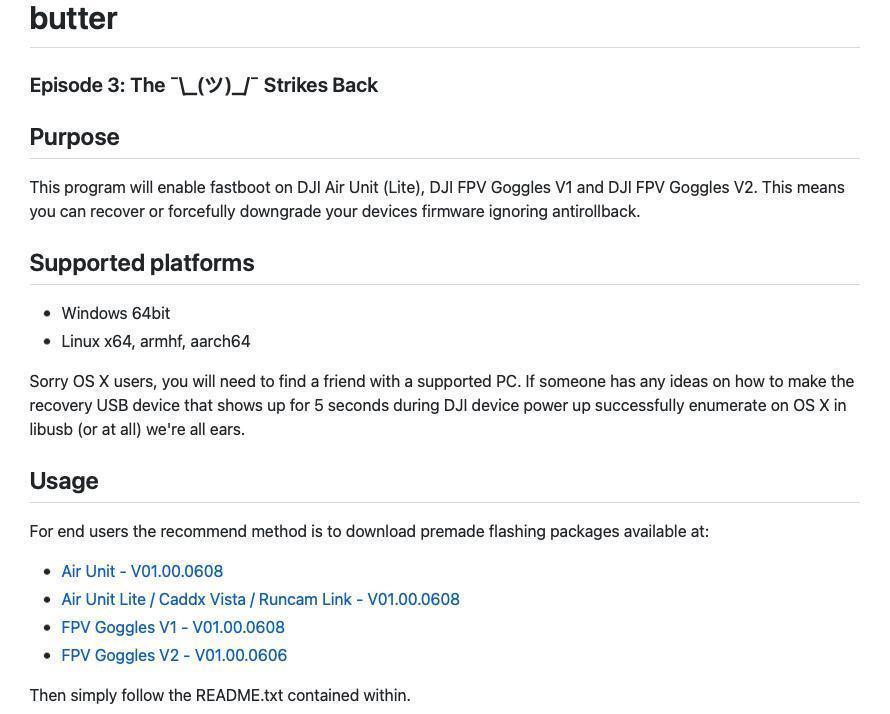Click the bullet before FPV Goggles V2

pos(47,655)
